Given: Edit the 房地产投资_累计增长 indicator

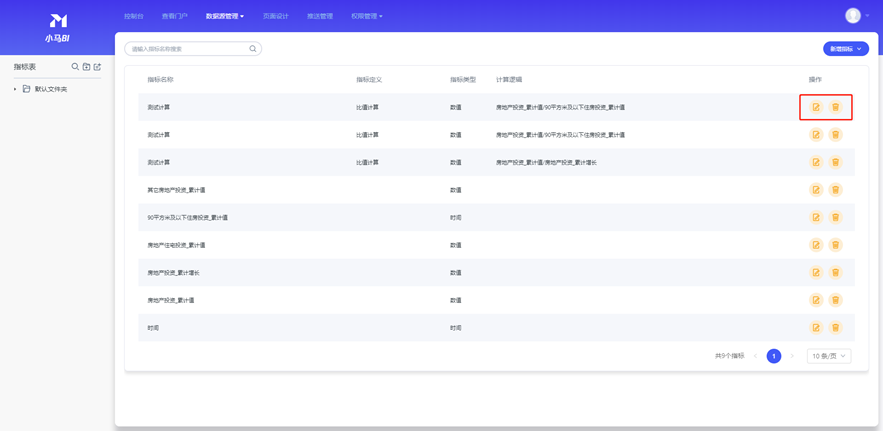Looking at the screenshot, I should click(816, 273).
